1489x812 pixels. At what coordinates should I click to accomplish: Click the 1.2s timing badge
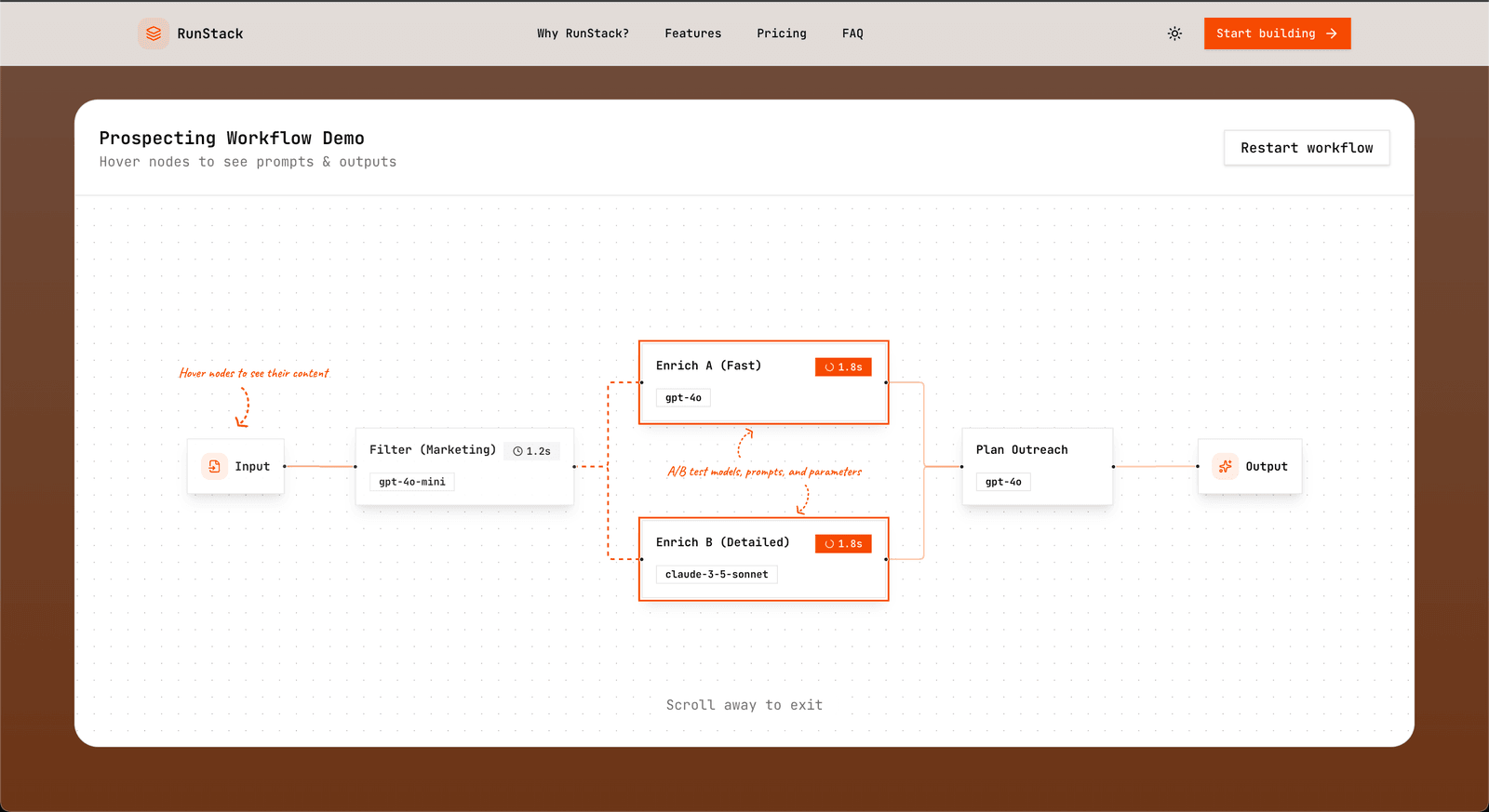(x=531, y=451)
